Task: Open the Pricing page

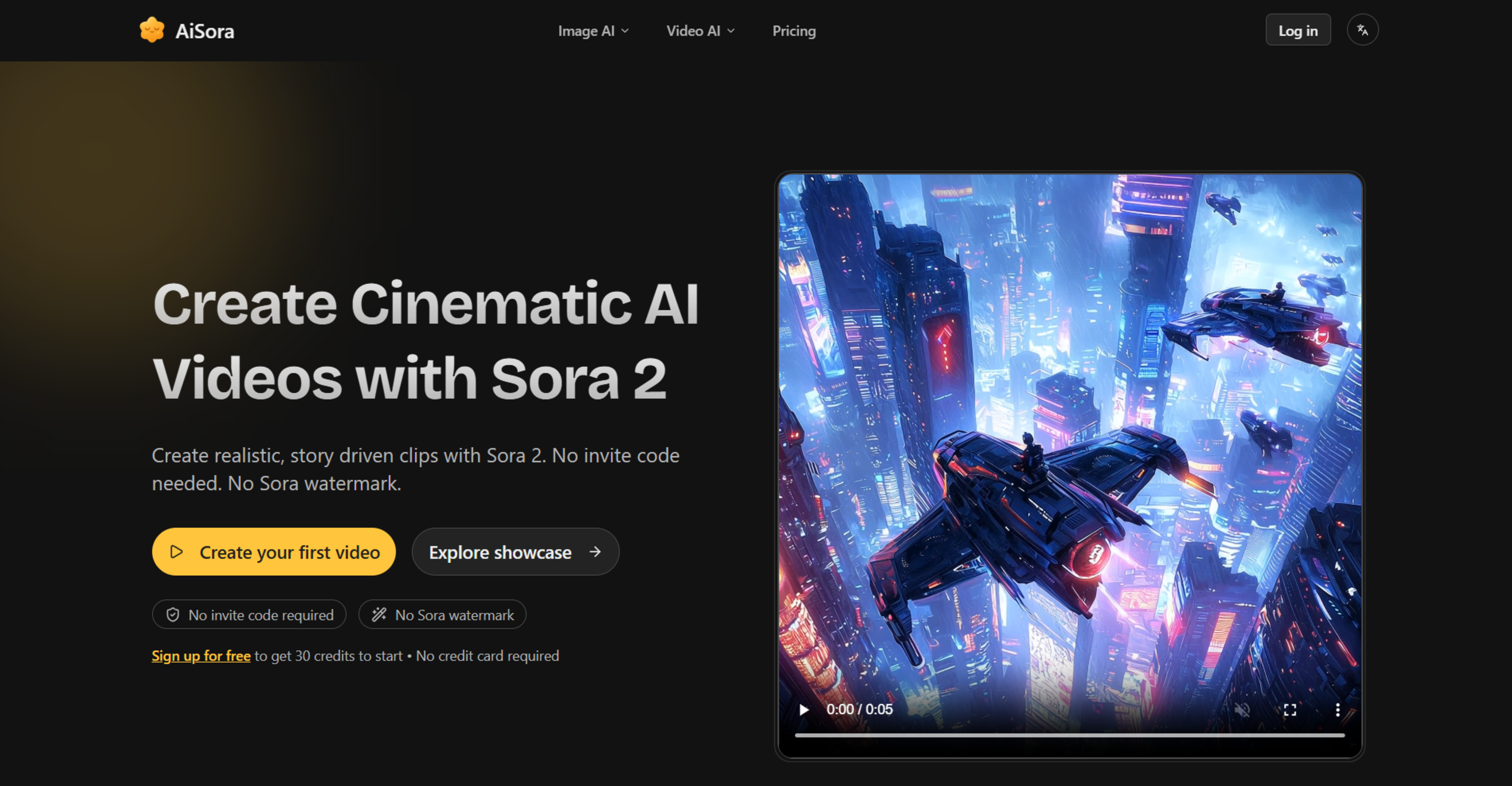Action: click(793, 31)
